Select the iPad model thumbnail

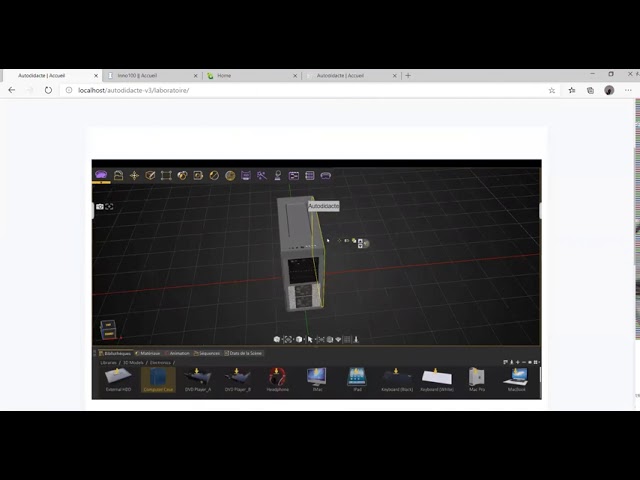click(357, 380)
